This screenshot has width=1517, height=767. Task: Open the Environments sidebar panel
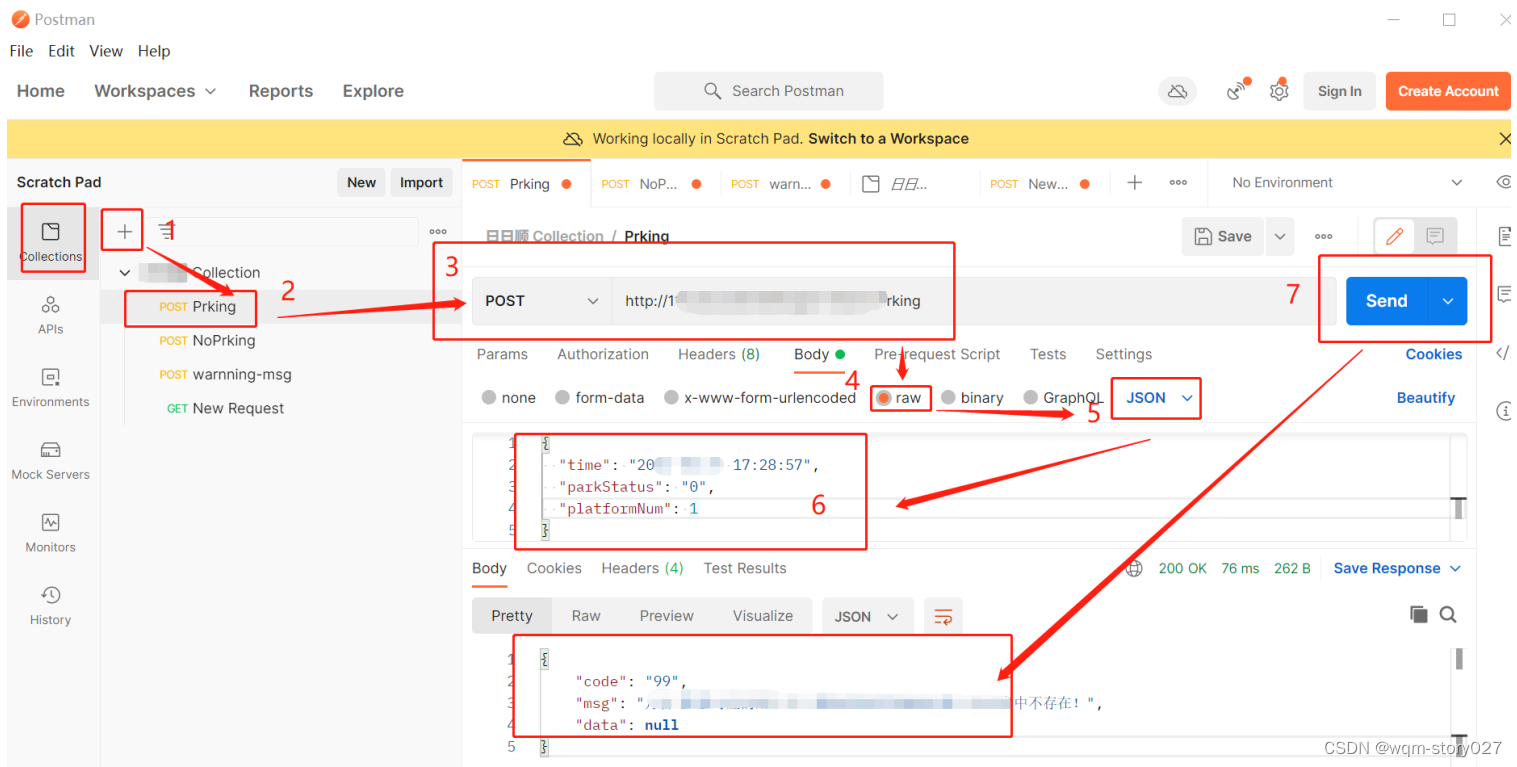(51, 387)
